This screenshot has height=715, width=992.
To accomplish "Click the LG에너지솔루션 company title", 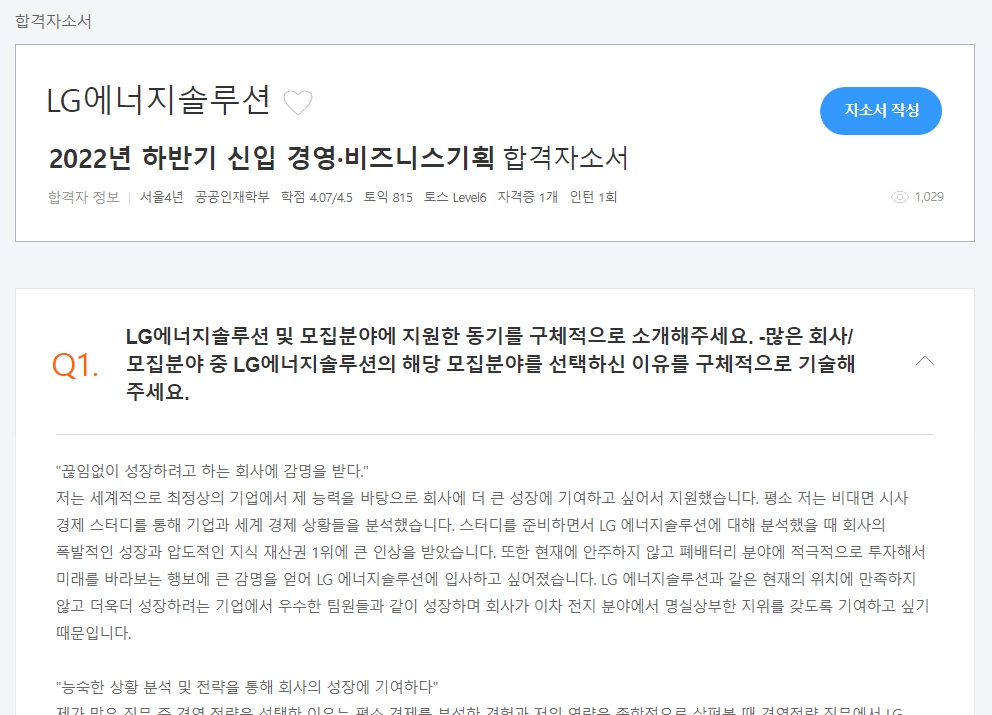I will click(159, 101).
